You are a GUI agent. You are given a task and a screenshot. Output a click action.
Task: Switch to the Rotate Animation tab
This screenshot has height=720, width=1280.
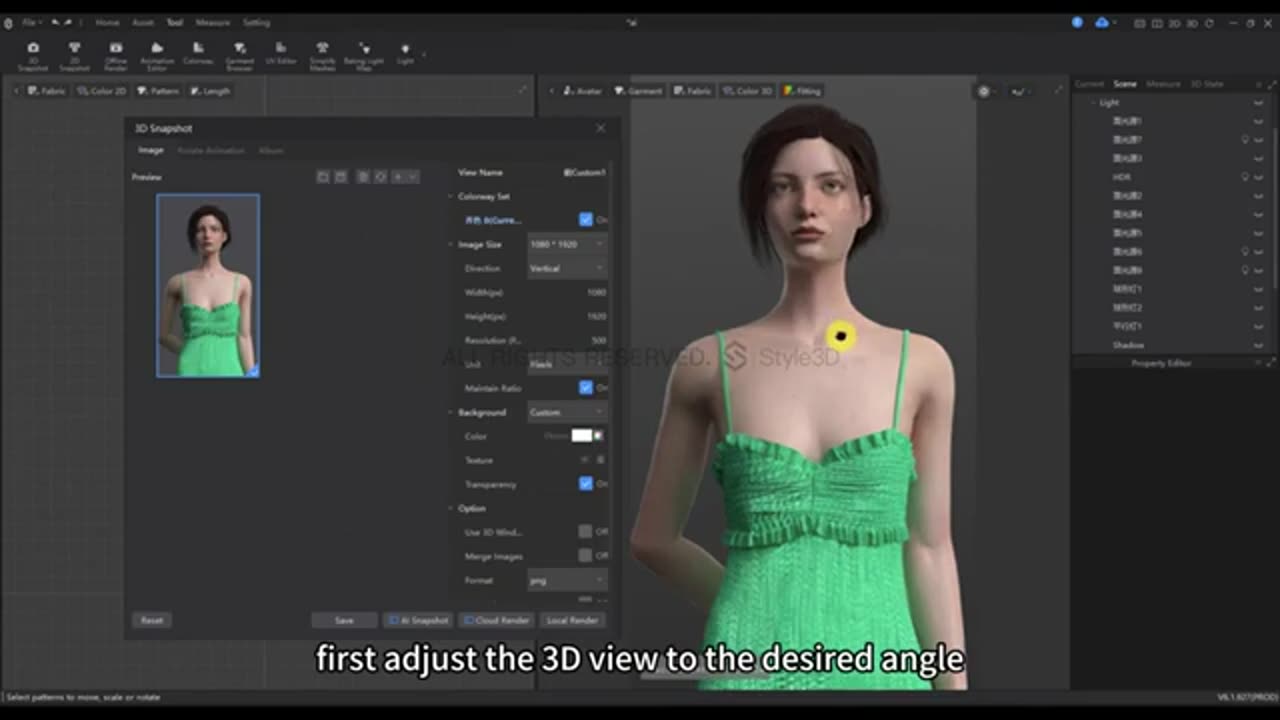click(x=210, y=150)
